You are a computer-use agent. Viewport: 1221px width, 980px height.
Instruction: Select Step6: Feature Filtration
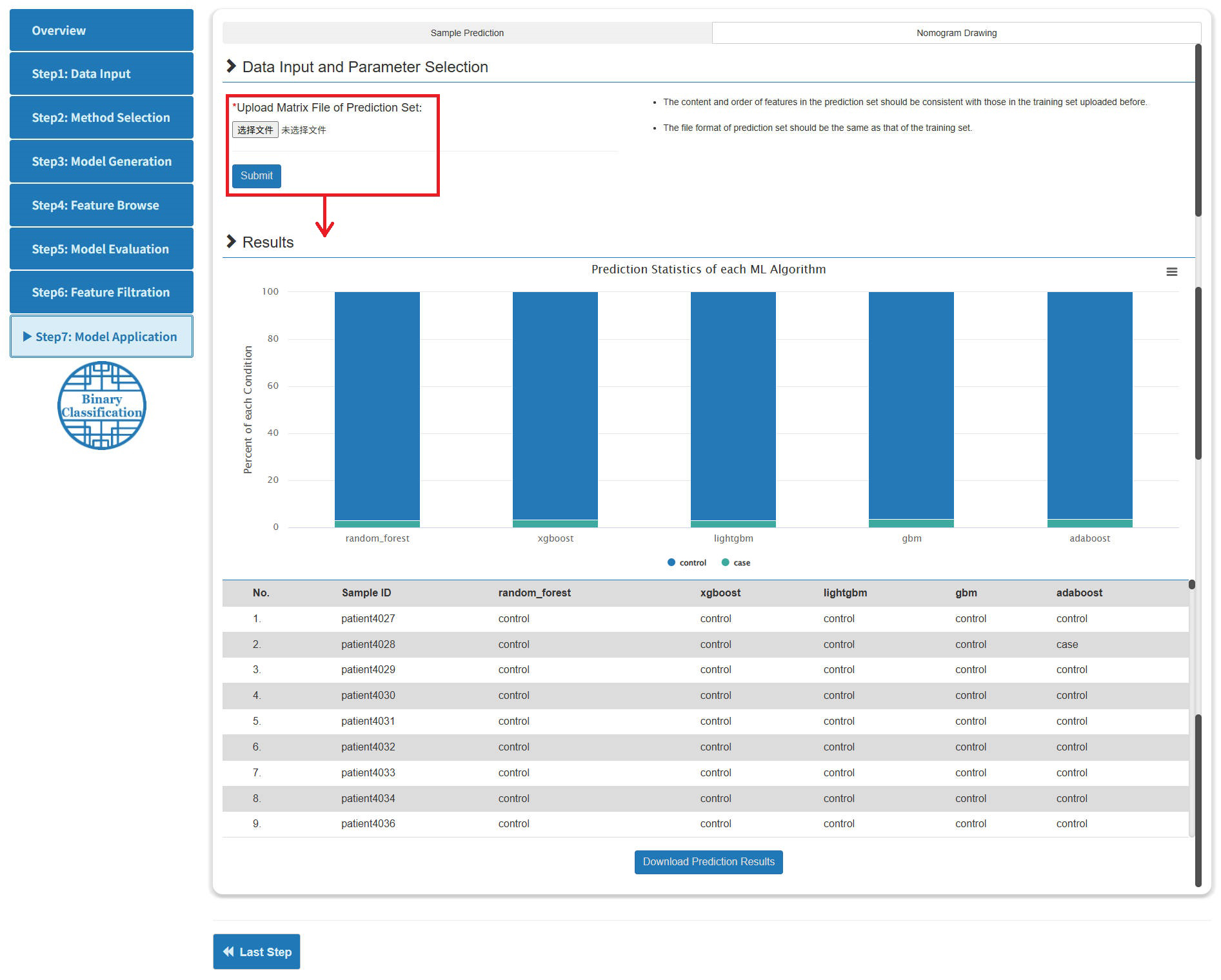[101, 293]
